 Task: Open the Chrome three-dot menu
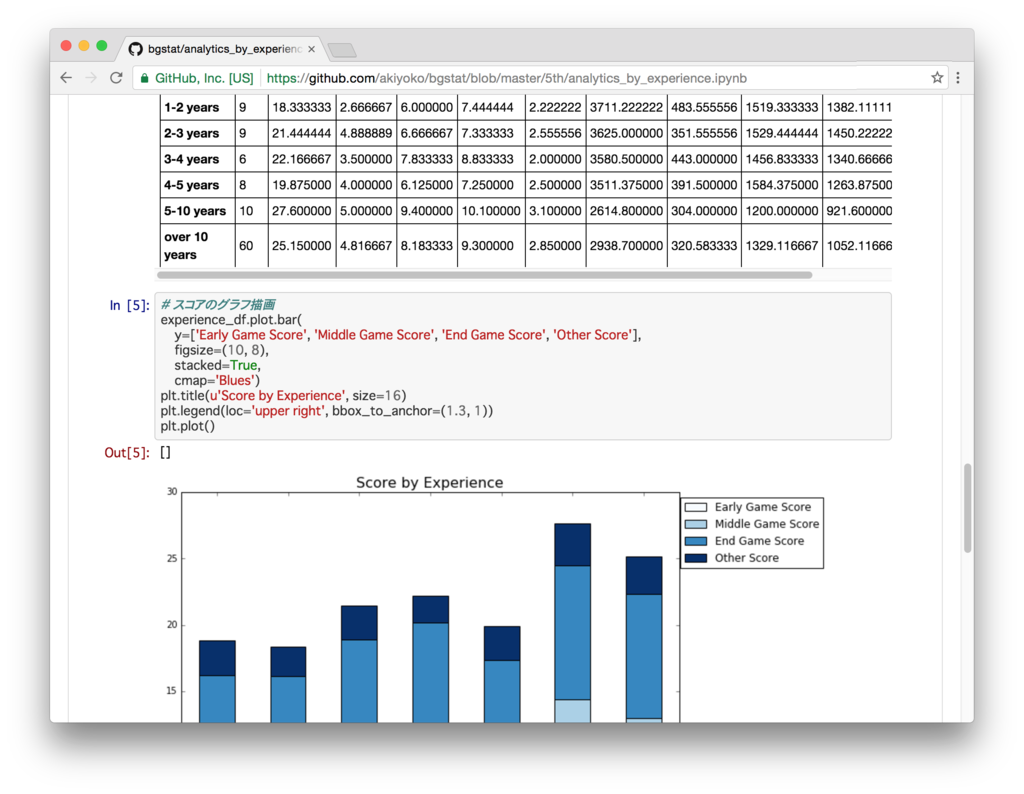coord(958,78)
